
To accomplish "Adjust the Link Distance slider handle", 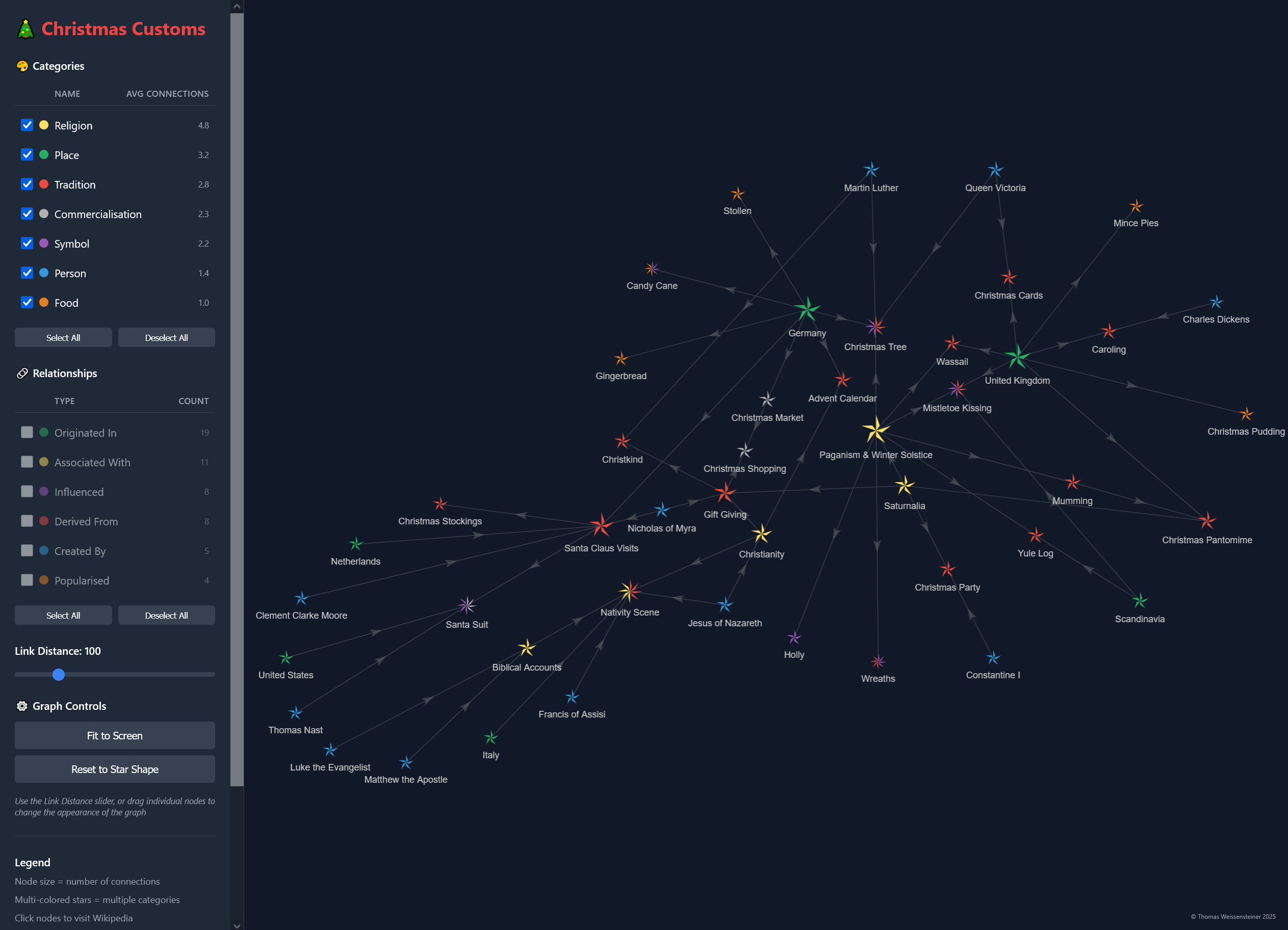I will coord(59,675).
